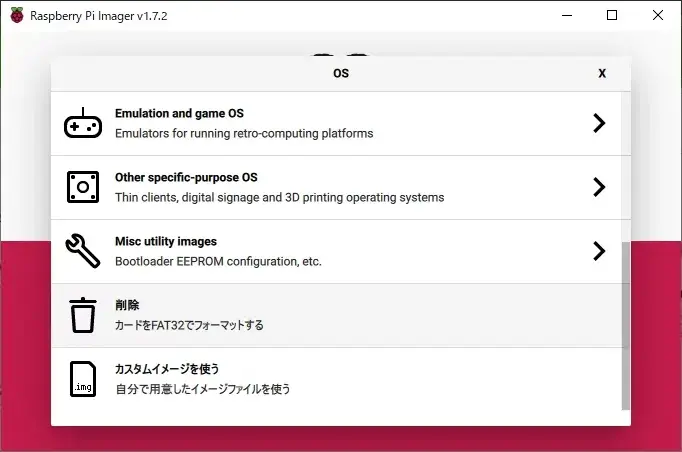
Task: Click '自分で用意したイメージファイルを使う' description
Action: pos(203,388)
